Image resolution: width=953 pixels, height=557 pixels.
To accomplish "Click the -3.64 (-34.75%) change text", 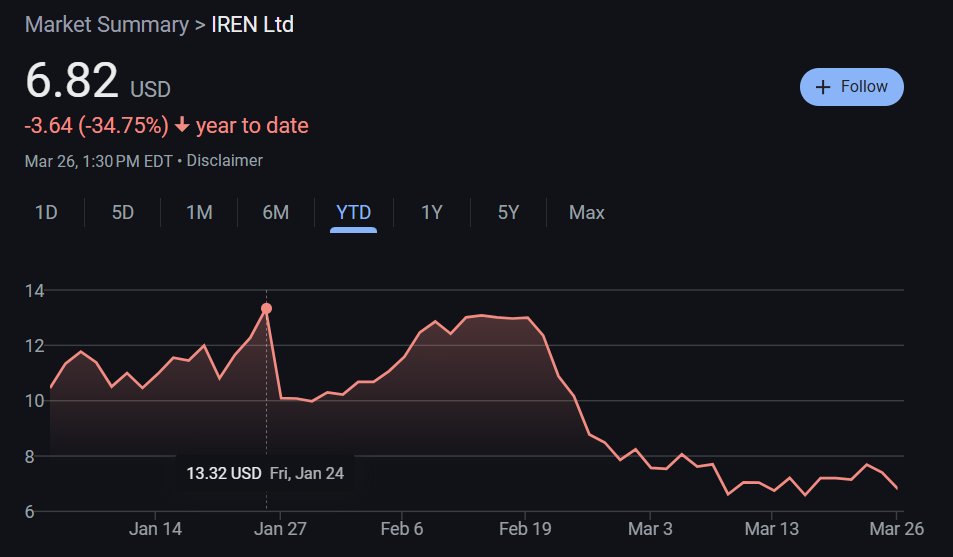I will (x=97, y=125).
